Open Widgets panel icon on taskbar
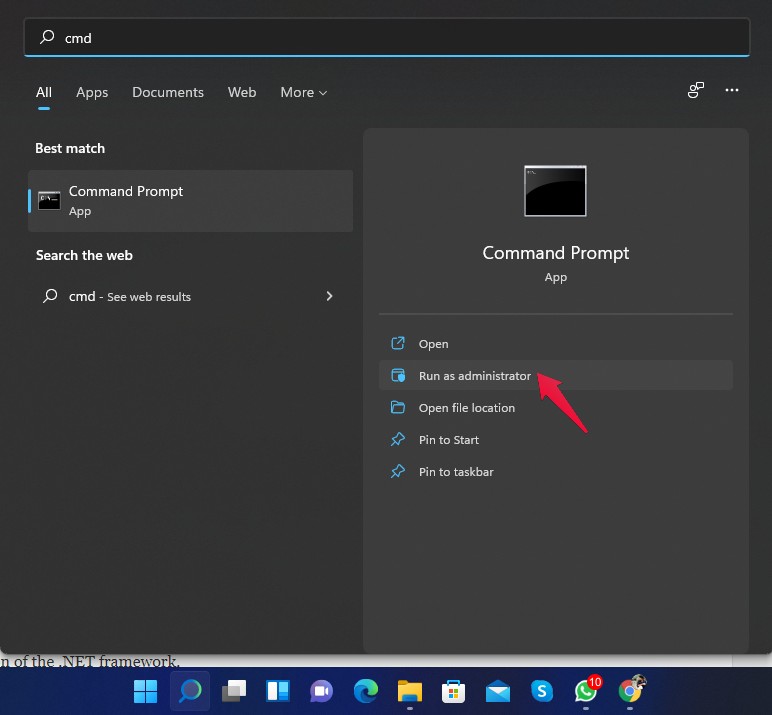Image resolution: width=772 pixels, height=715 pixels. click(277, 691)
